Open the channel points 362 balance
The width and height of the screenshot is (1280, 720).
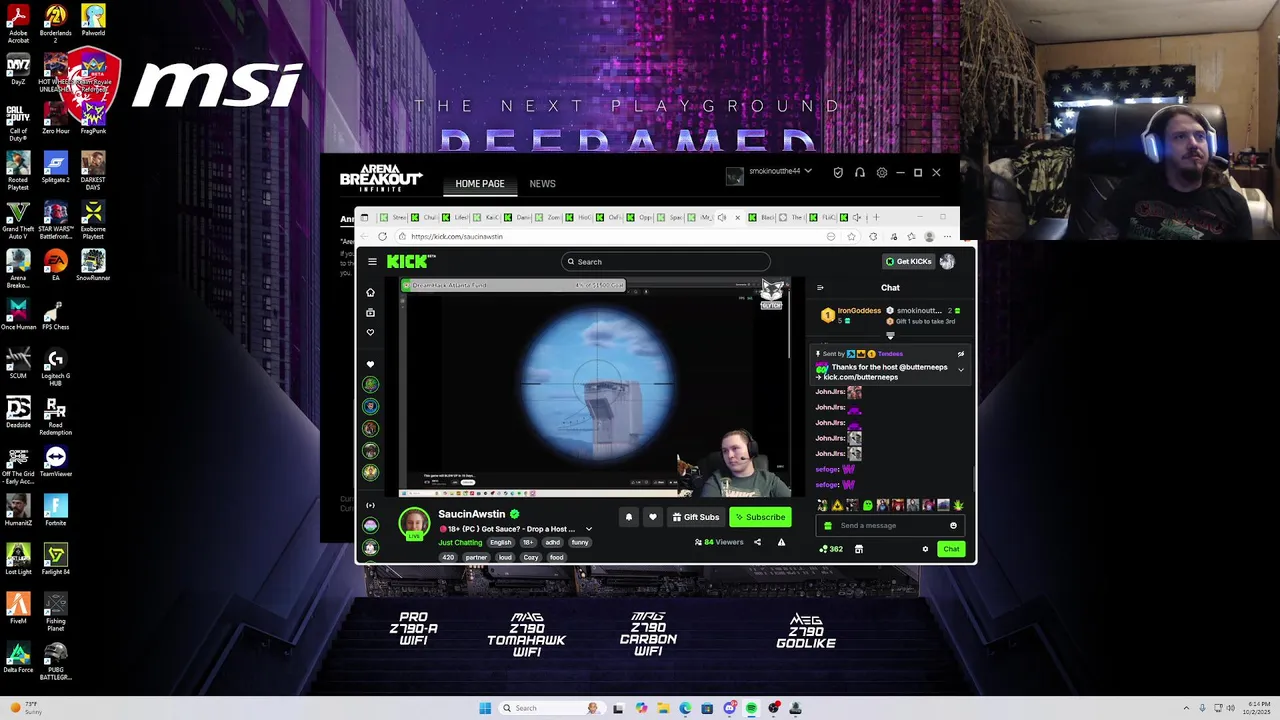click(831, 549)
